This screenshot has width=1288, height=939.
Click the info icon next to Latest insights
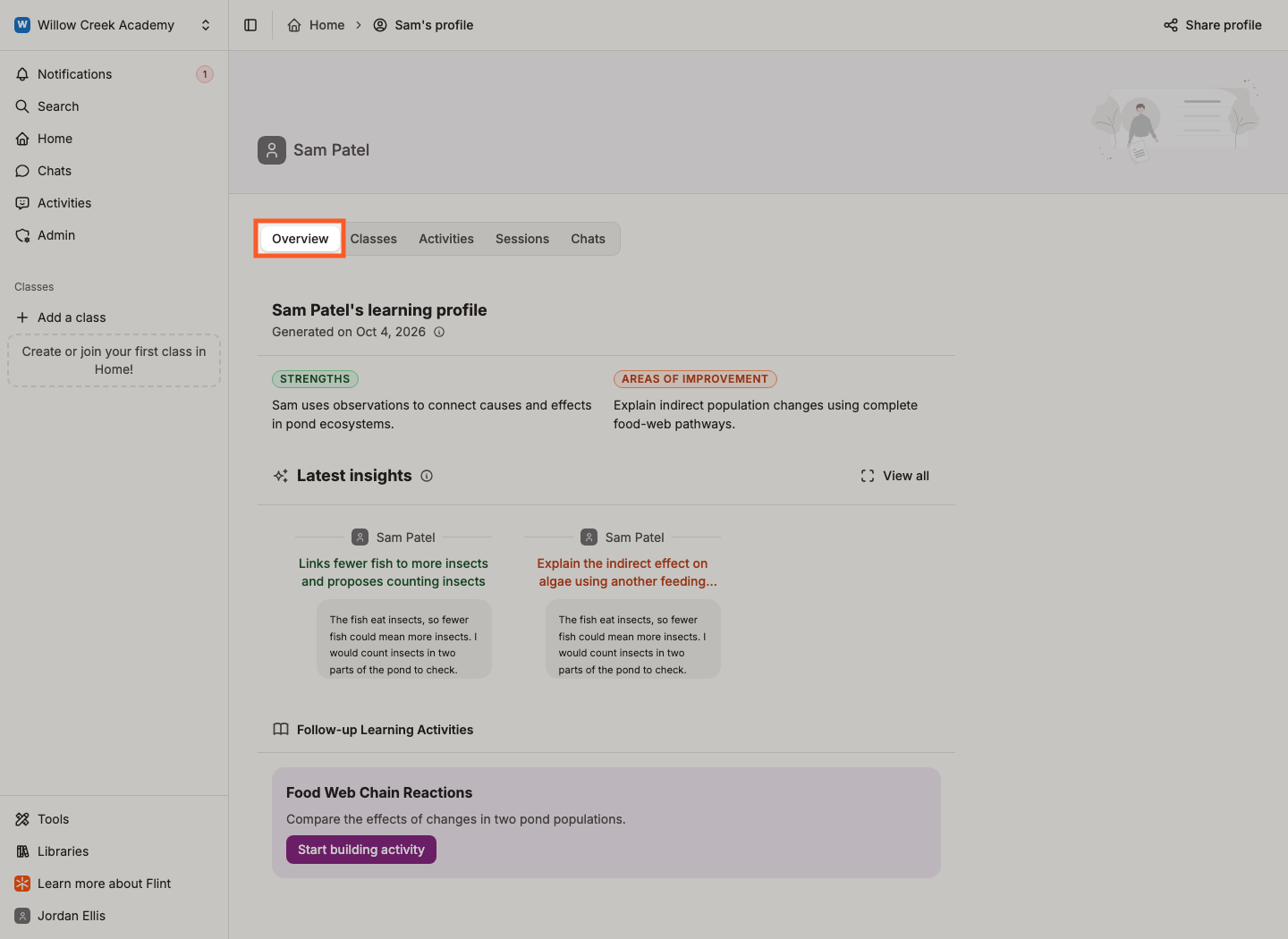pos(427,476)
